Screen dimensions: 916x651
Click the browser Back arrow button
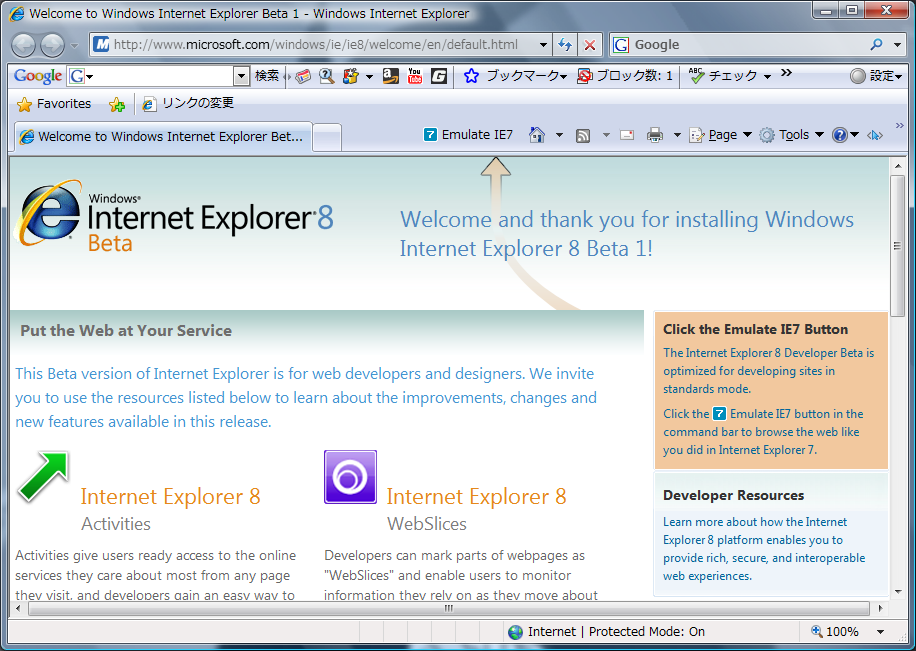24,45
